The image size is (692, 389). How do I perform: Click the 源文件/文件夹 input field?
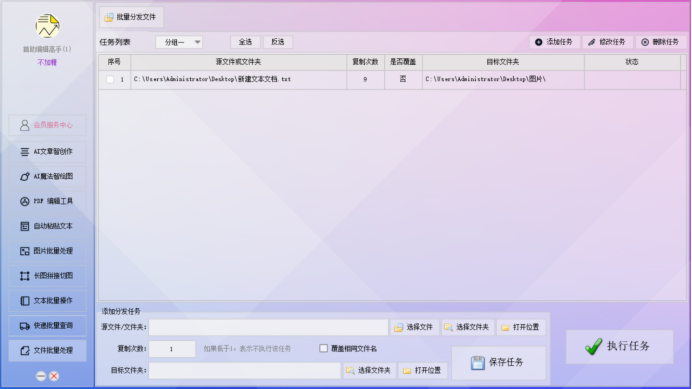[268, 327]
